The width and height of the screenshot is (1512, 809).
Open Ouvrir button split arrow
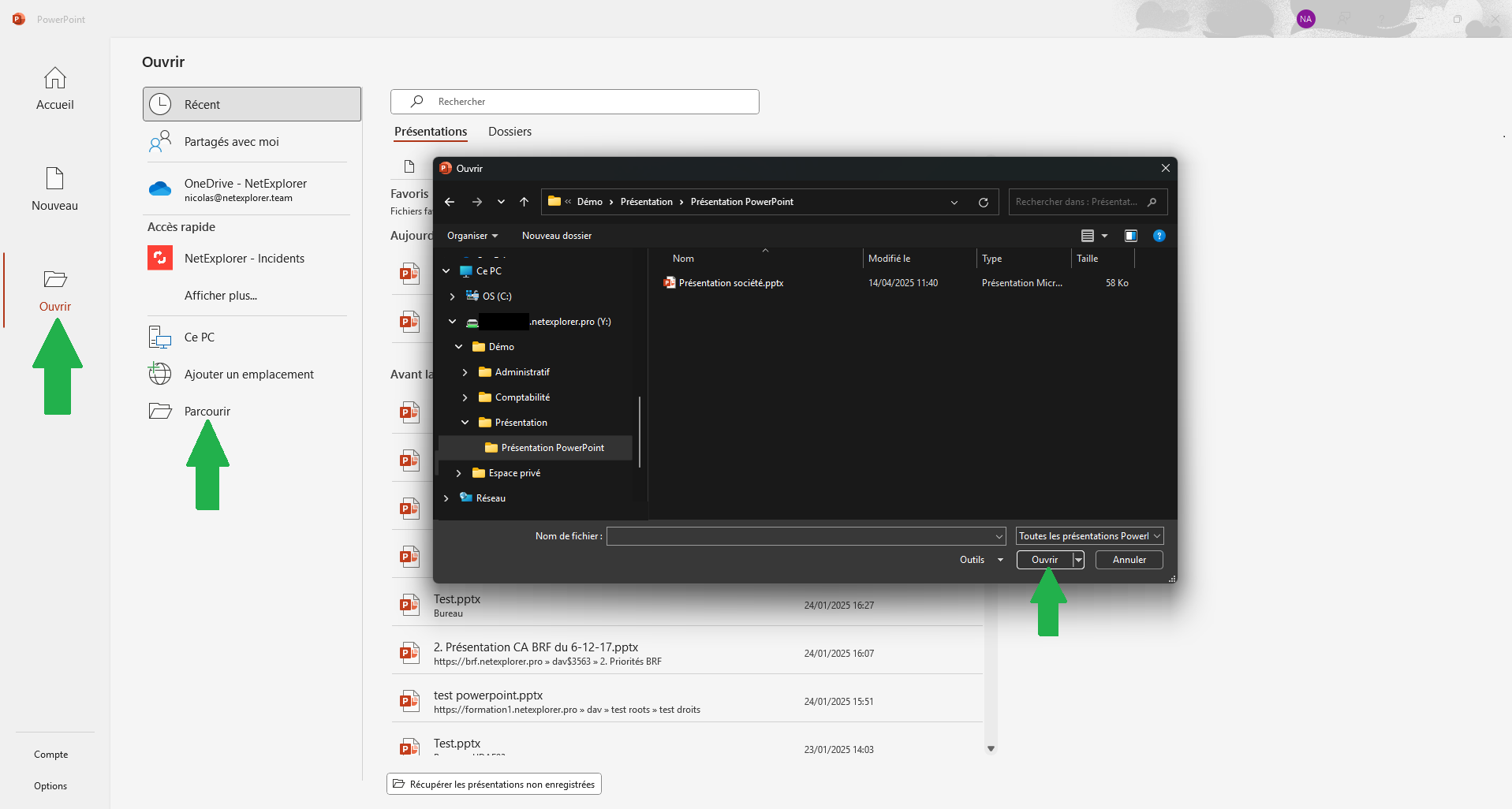tap(1078, 560)
